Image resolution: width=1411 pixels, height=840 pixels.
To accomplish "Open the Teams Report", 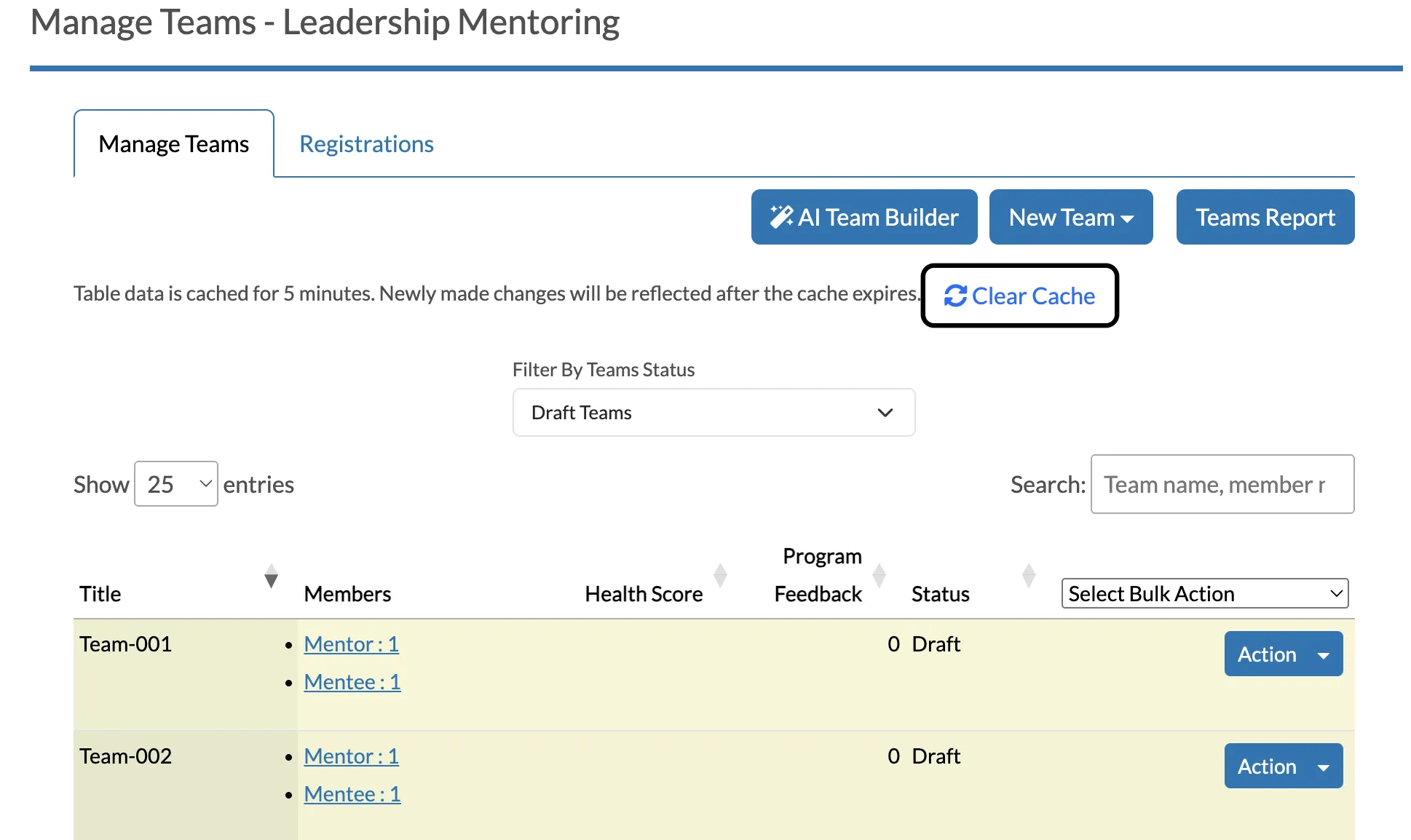I will coord(1265,217).
